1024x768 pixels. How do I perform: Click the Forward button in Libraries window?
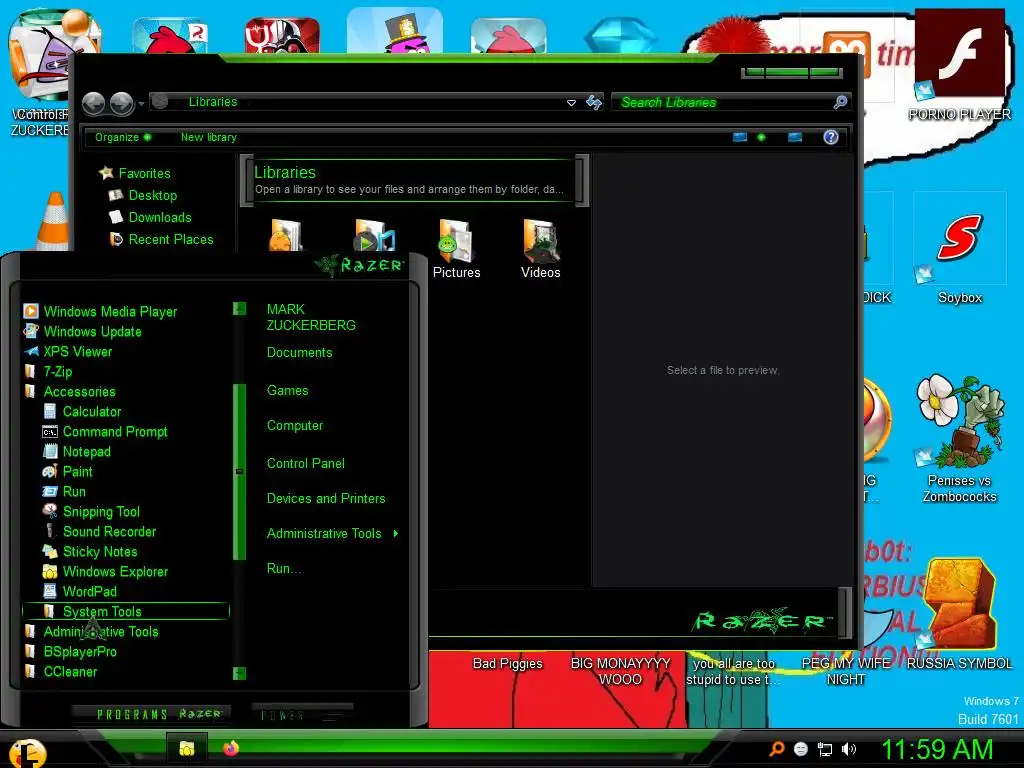pos(121,103)
